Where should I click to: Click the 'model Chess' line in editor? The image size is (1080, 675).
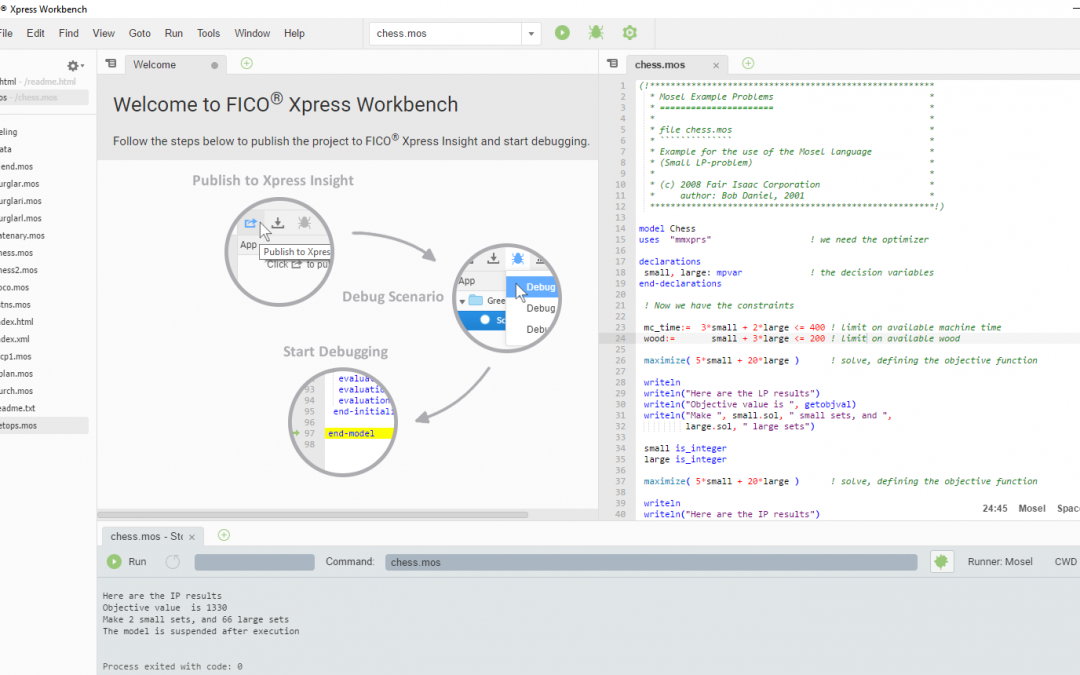click(667, 229)
